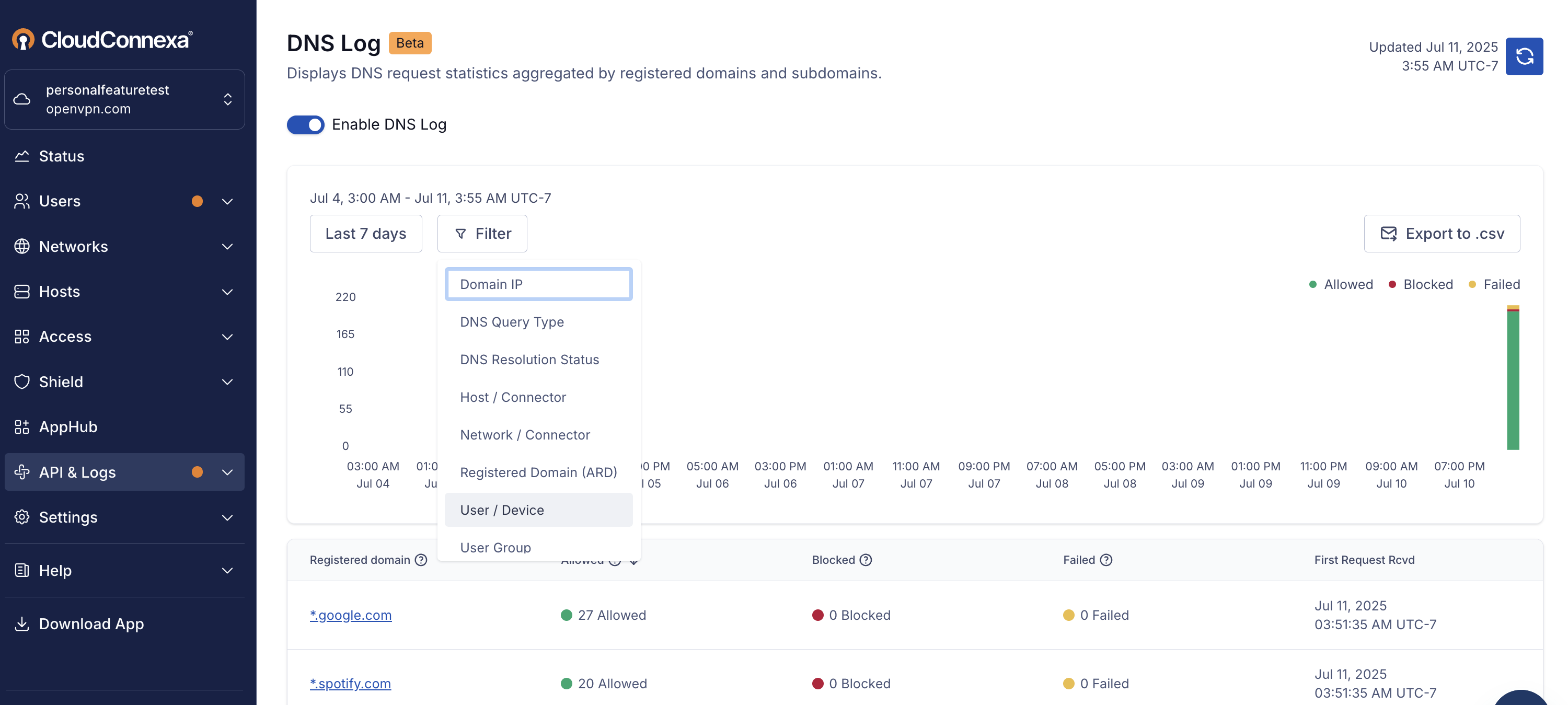
Task: Open the *.spotify.com domain link
Action: click(350, 683)
